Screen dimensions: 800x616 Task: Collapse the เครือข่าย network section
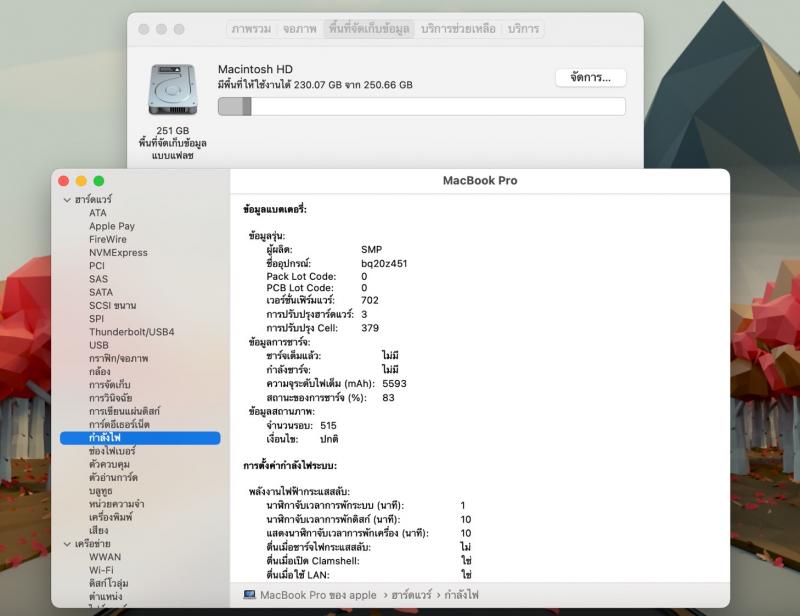click(x=67, y=544)
